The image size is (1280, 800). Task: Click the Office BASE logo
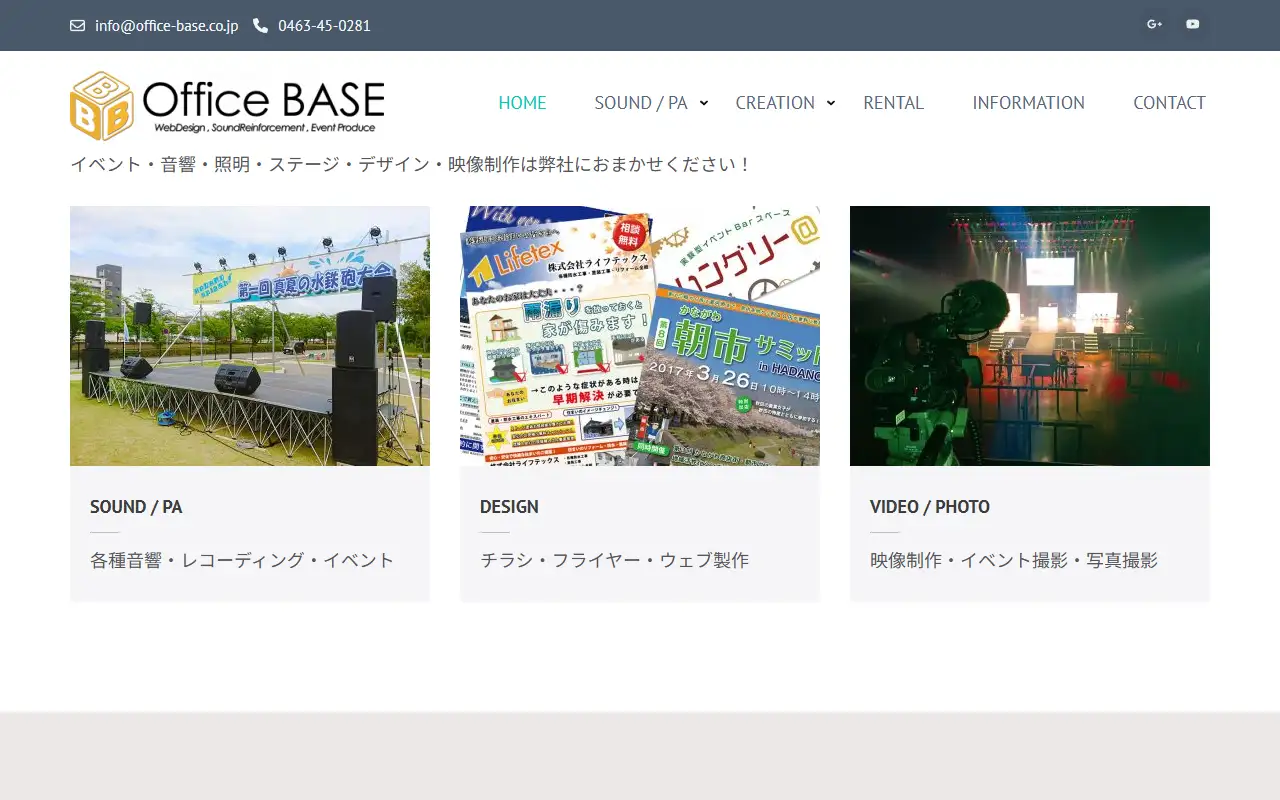point(227,105)
